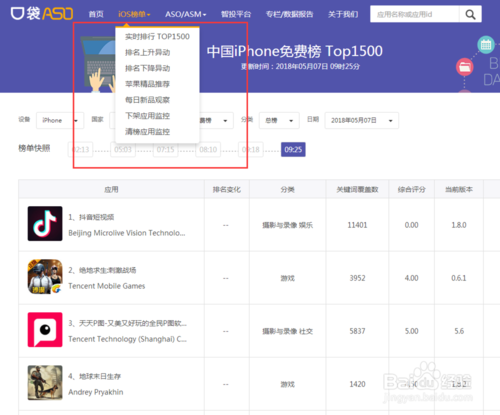This screenshot has width=500, height=415.
Task: Open the 免费榜 chart type dropdown
Action: point(216,120)
